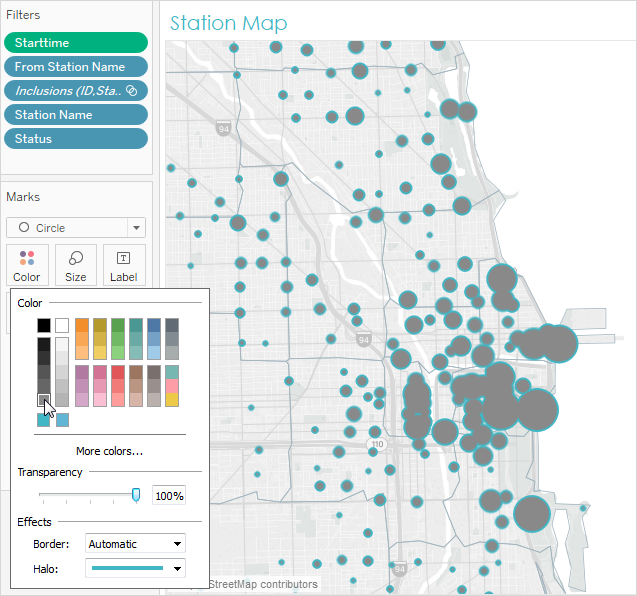
Task: Click the transparency 100% input field
Action: click(x=169, y=496)
